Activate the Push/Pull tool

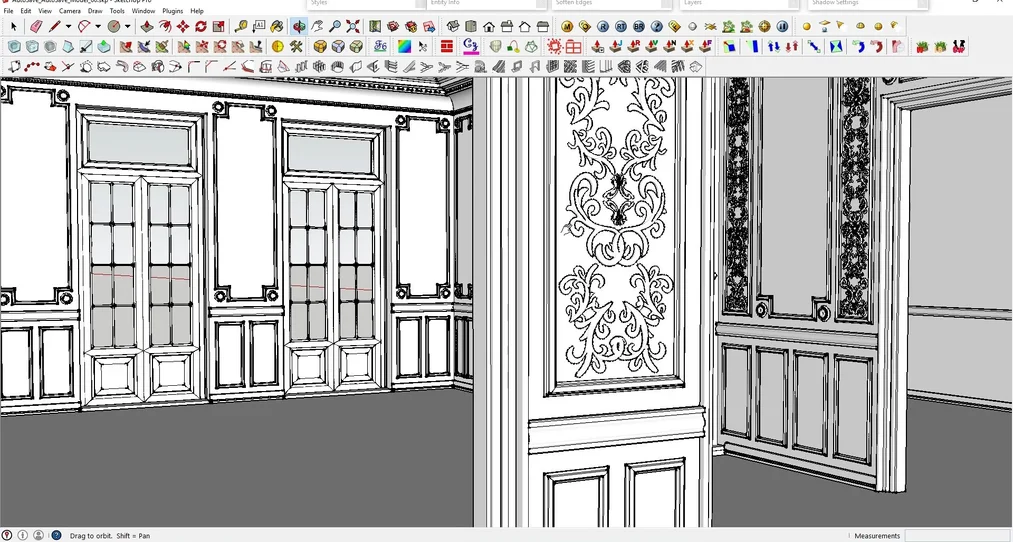click(x=147, y=26)
